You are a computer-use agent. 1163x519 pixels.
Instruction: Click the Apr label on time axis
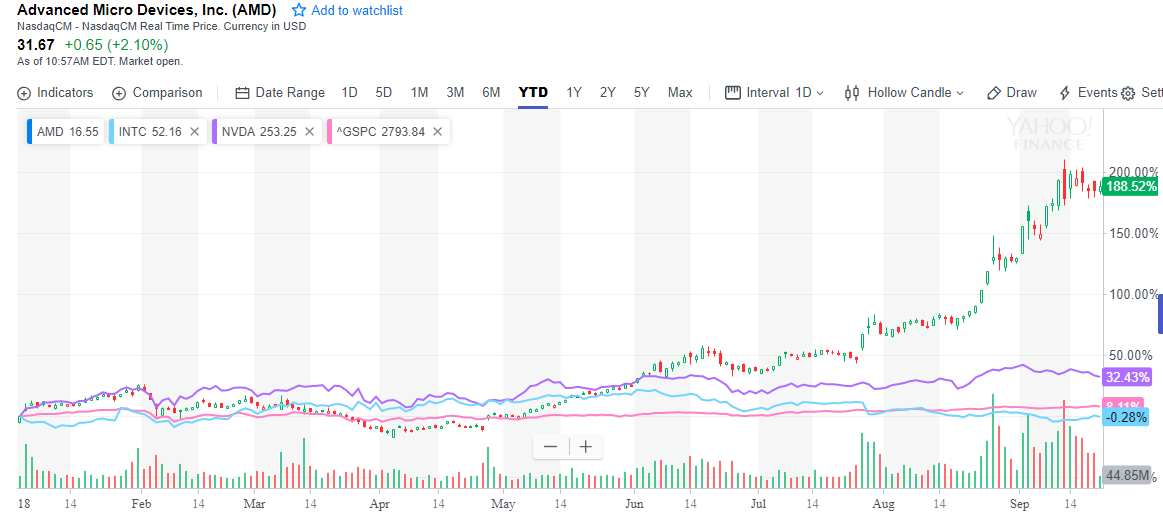pos(379,502)
